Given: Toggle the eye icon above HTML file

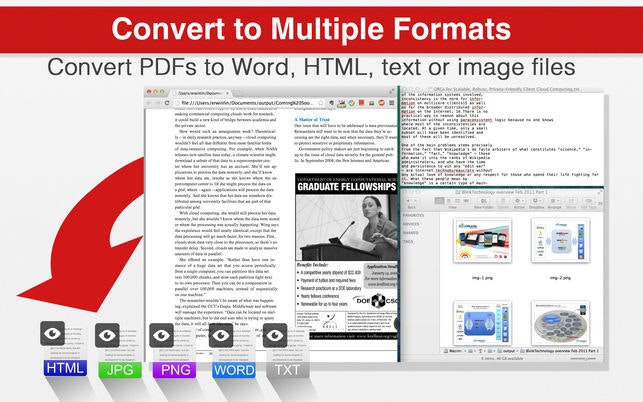Looking at the screenshot, I should 52,333.
